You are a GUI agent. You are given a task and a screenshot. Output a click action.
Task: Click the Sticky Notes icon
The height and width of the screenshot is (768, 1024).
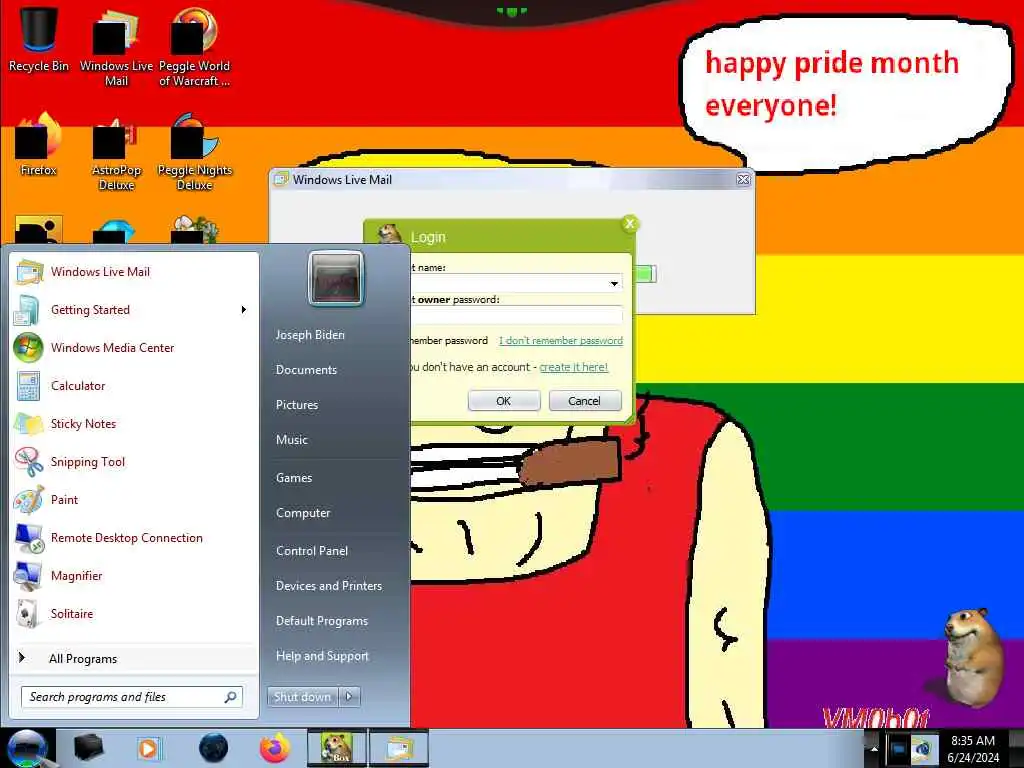click(x=29, y=424)
